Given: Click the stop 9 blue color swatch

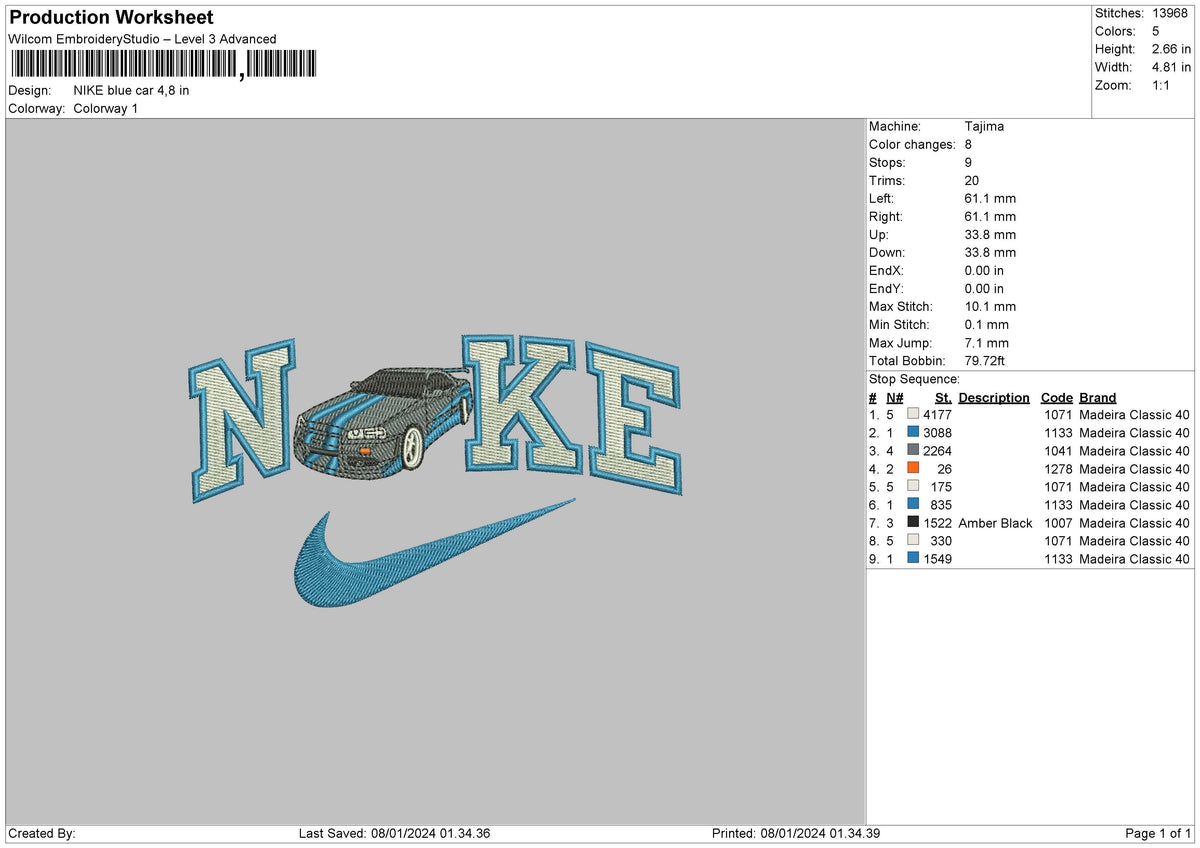Looking at the screenshot, I should 913,558.
